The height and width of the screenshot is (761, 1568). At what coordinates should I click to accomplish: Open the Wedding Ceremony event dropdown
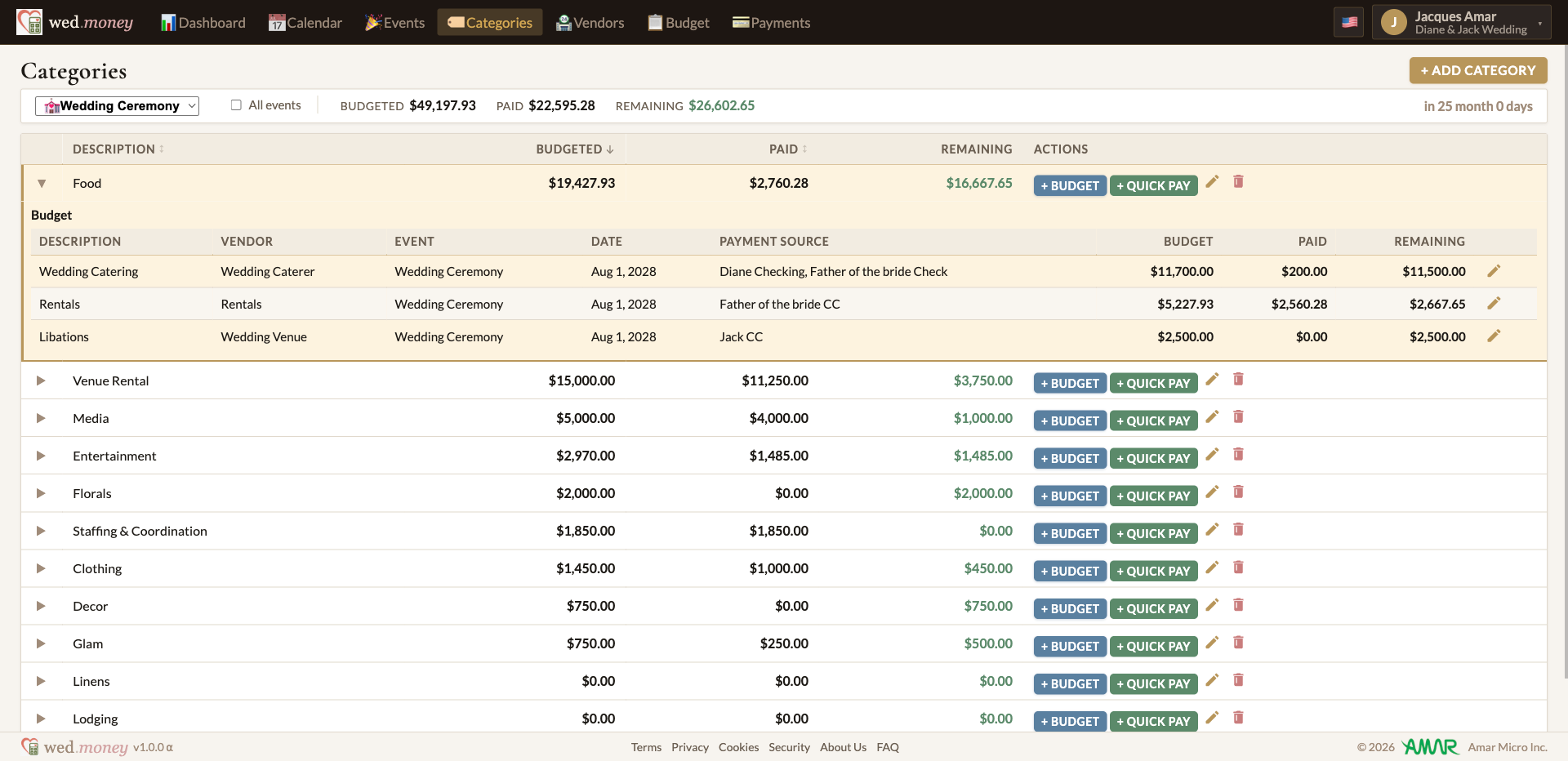117,105
